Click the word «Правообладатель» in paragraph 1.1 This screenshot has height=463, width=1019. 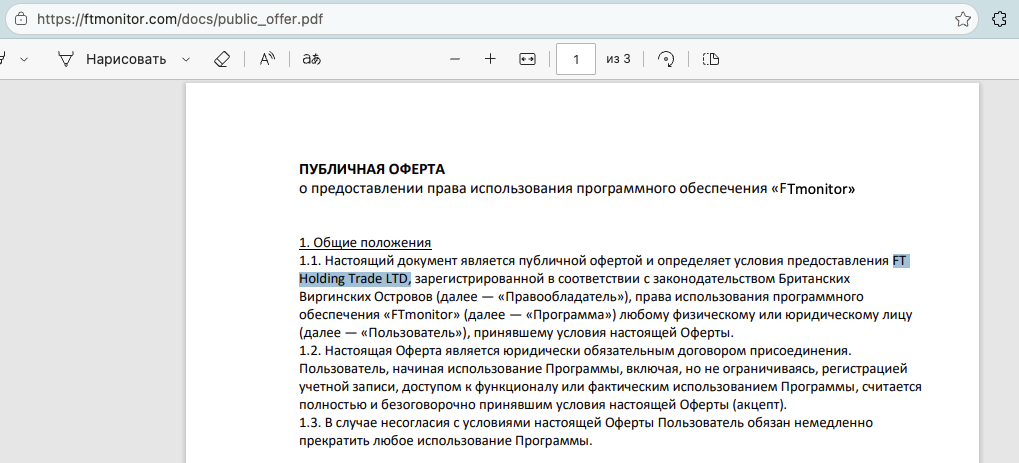coord(563,297)
